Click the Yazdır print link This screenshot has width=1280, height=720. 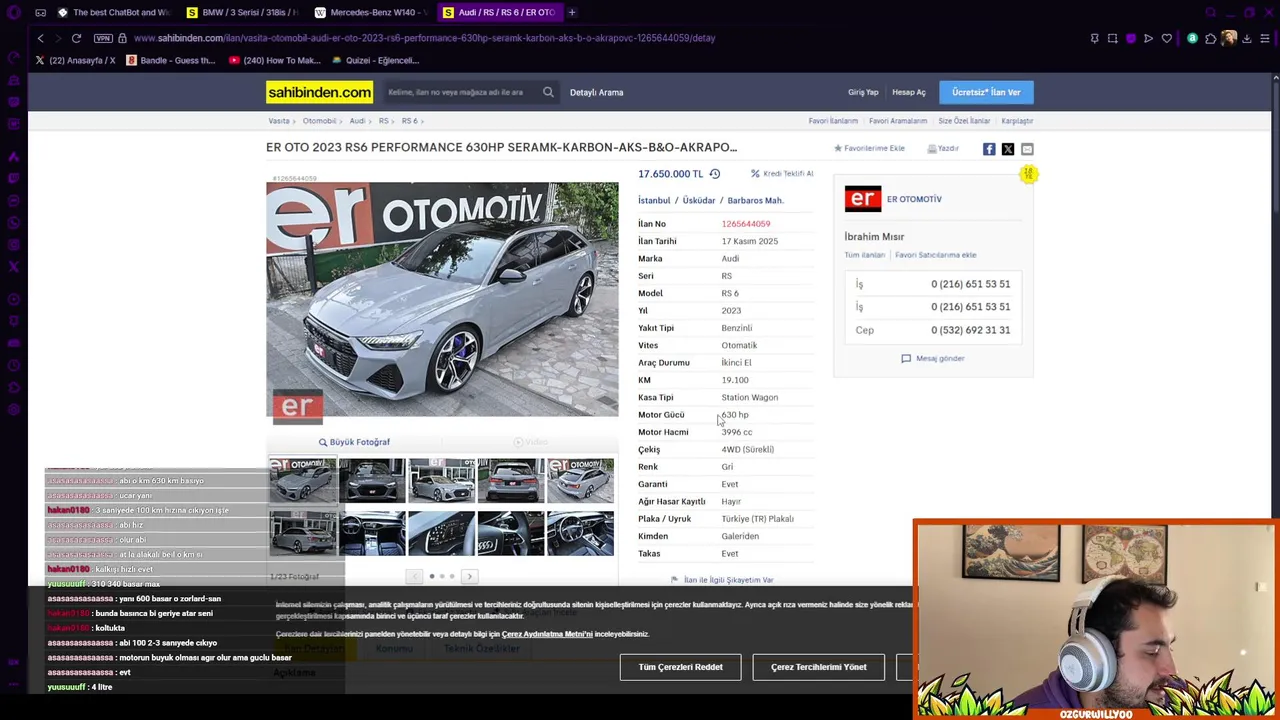(942, 148)
